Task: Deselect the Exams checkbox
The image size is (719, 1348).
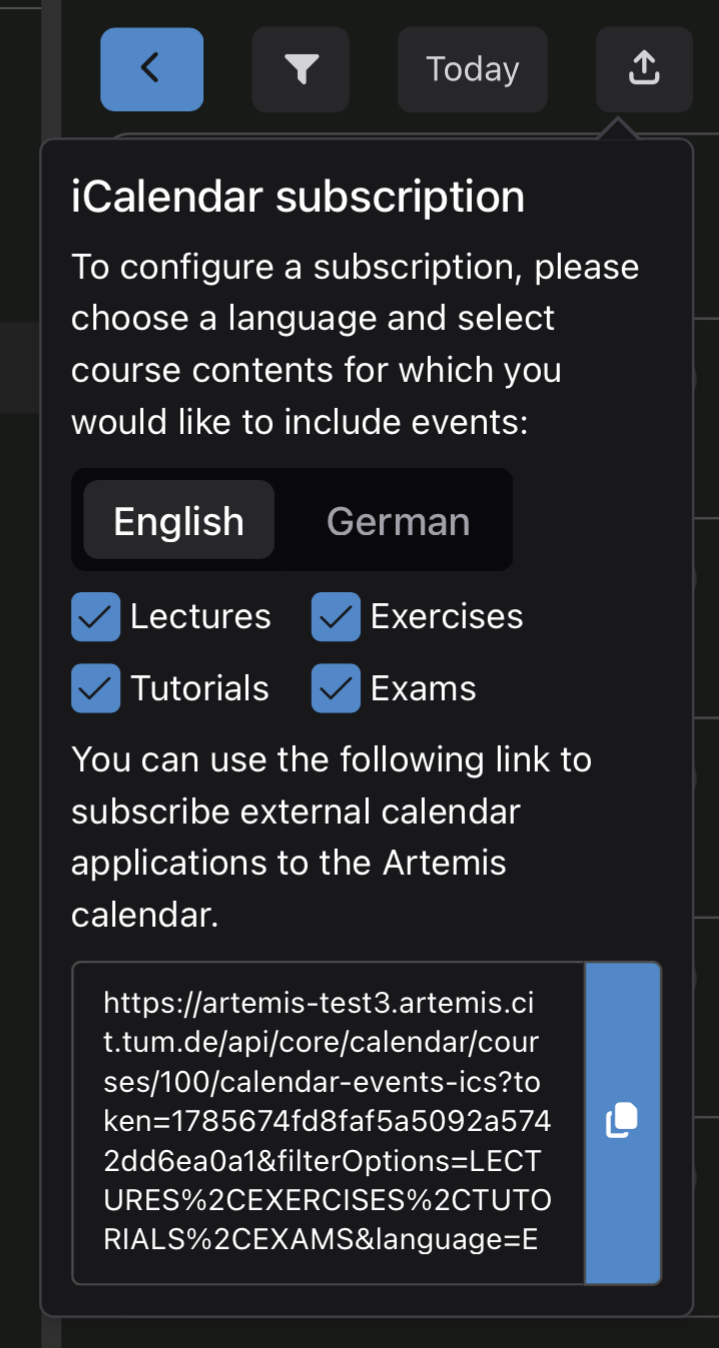Action: coord(336,688)
